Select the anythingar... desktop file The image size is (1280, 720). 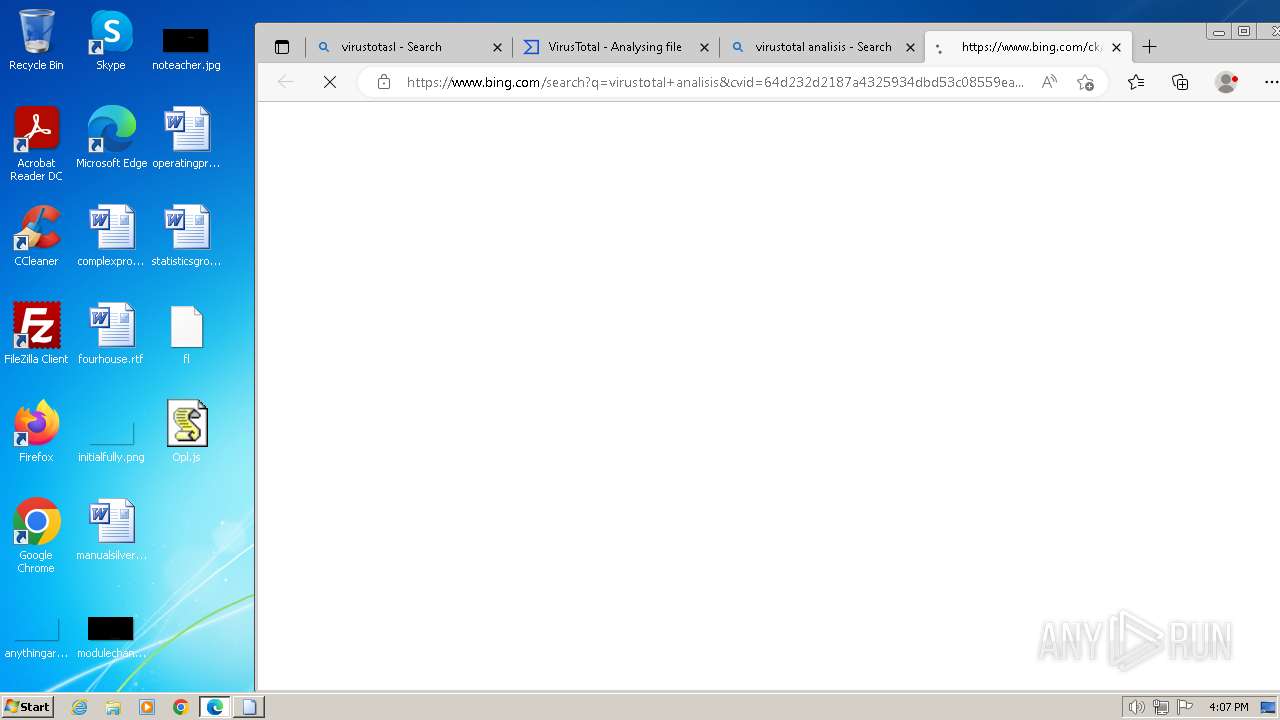click(x=36, y=638)
